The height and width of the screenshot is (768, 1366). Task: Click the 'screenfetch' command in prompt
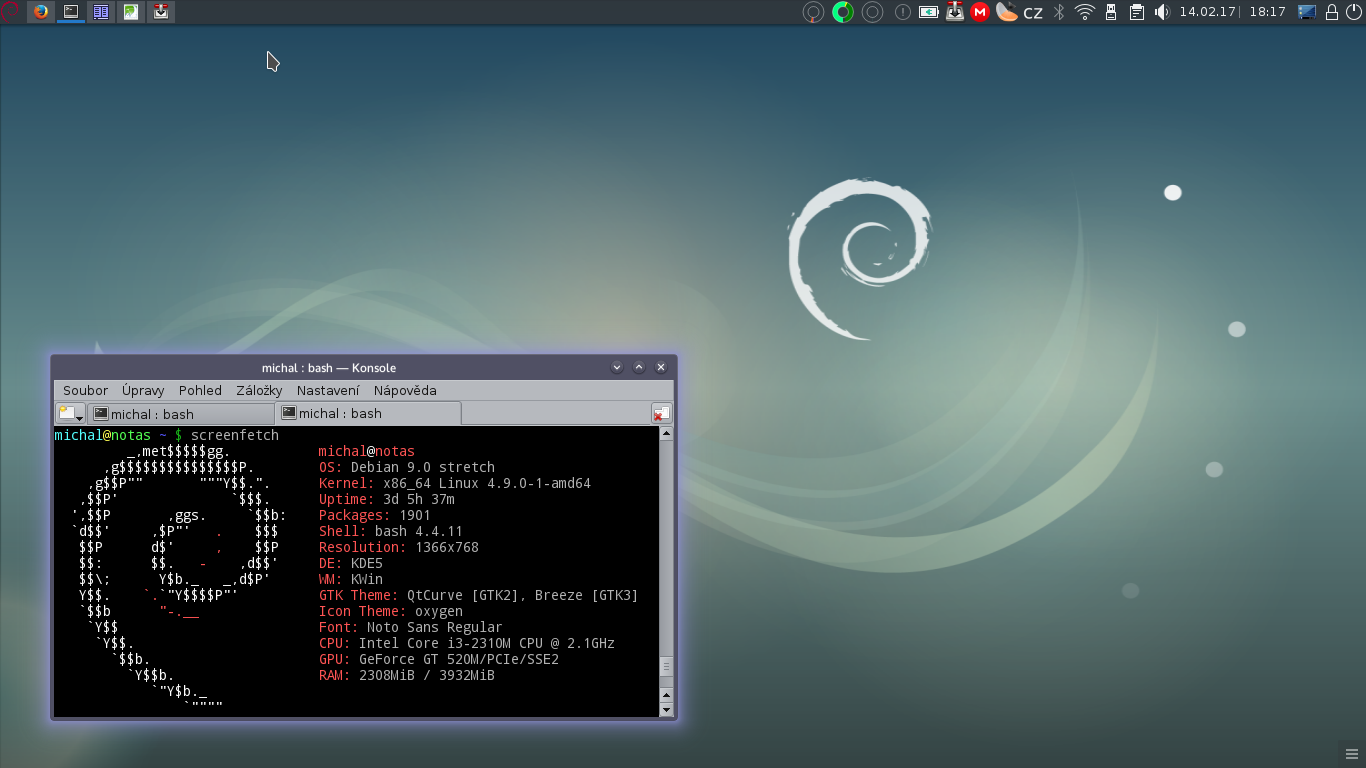pos(235,435)
